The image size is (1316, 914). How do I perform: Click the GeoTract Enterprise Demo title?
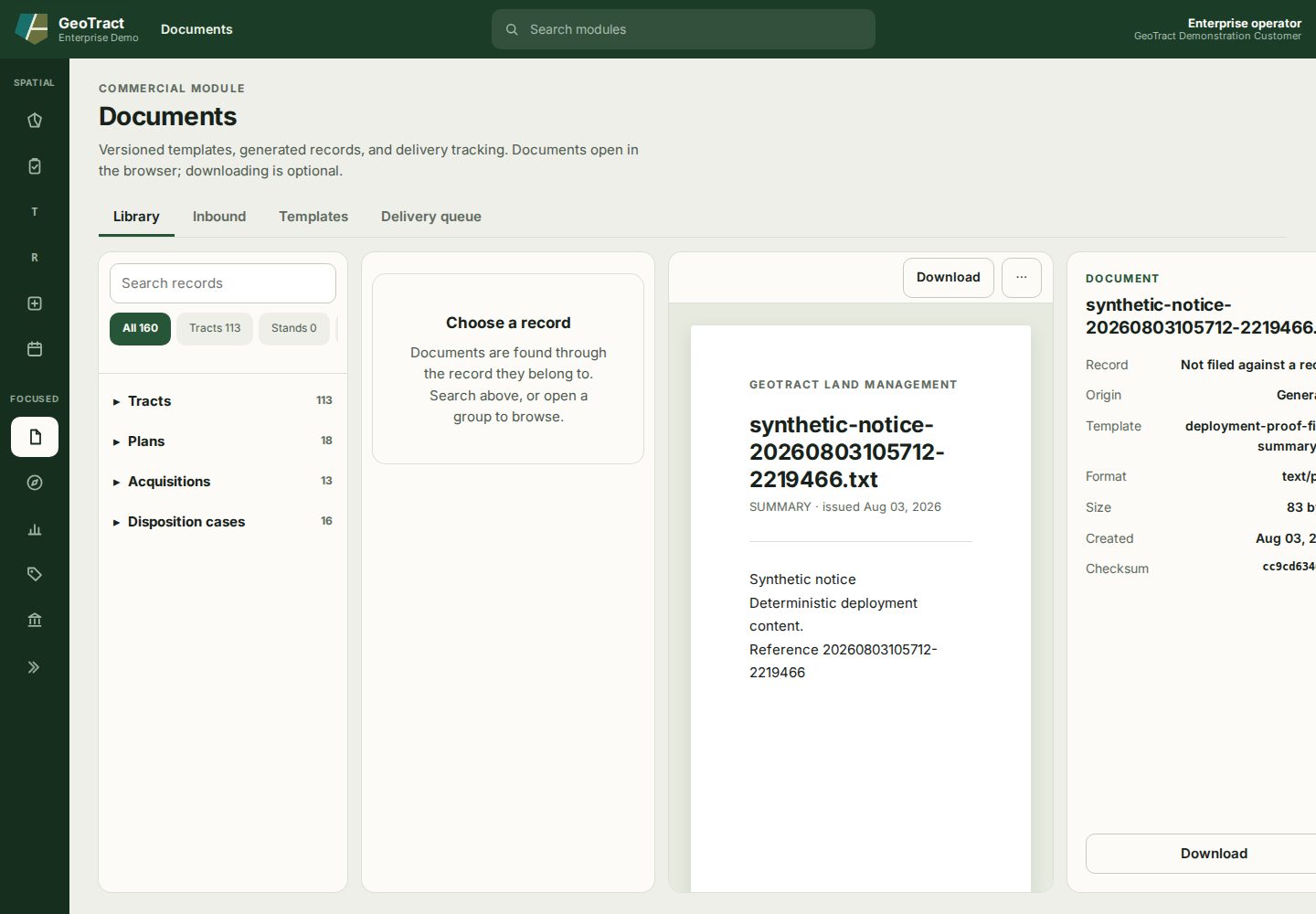99,29
